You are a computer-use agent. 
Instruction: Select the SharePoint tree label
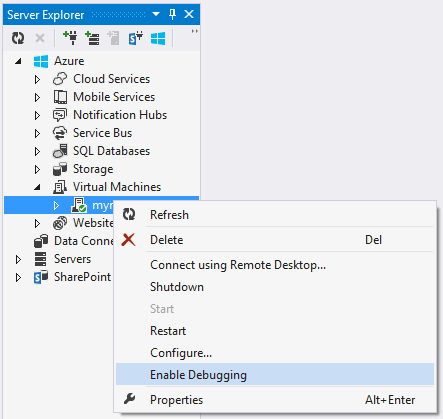(82, 277)
